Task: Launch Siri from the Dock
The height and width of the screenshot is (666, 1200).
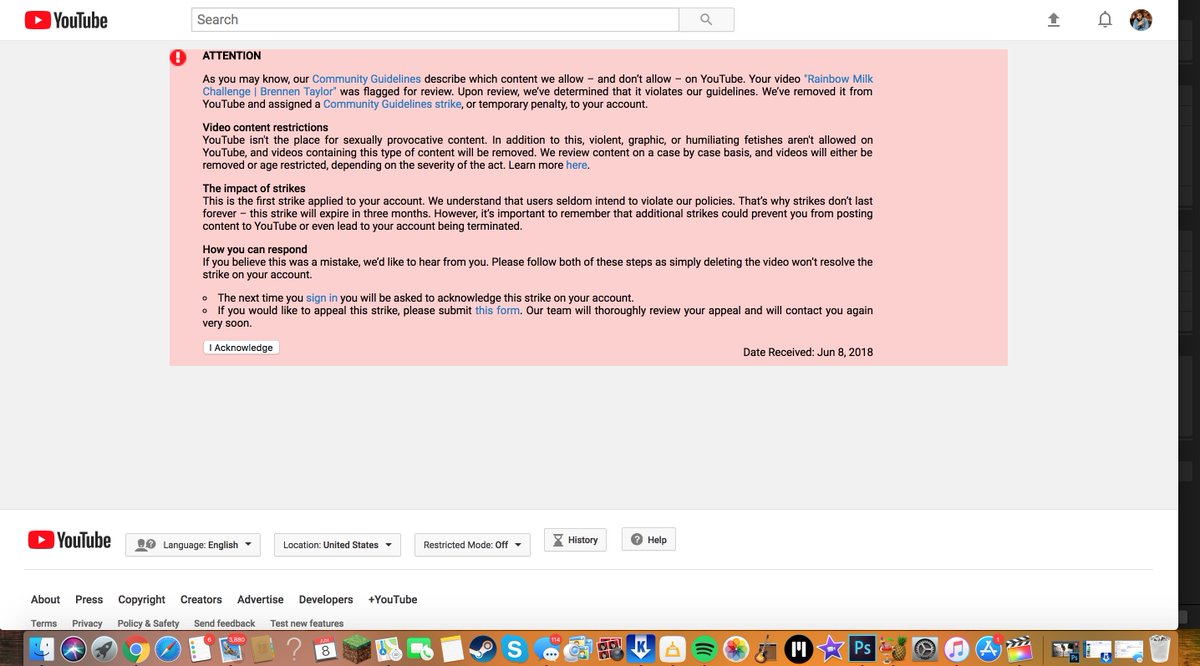Action: (x=73, y=649)
